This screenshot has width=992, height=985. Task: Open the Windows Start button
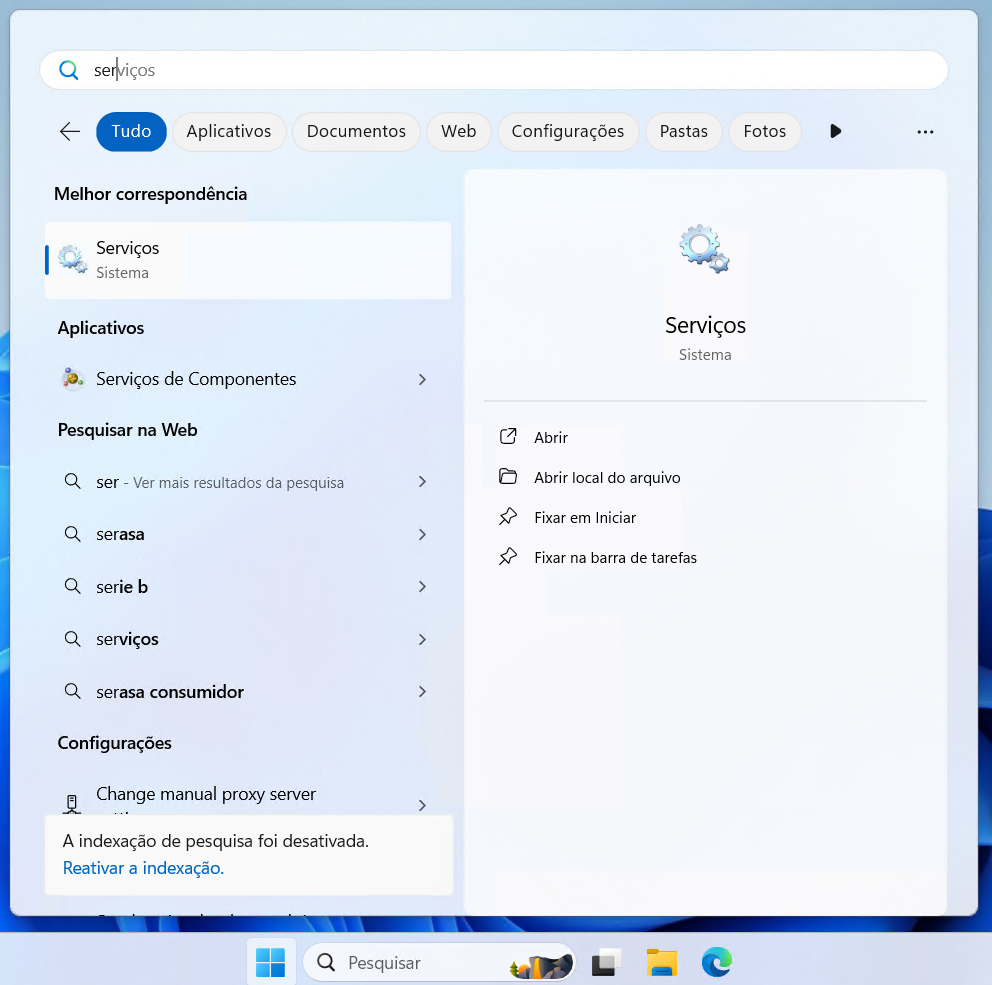pyautogui.click(x=271, y=962)
